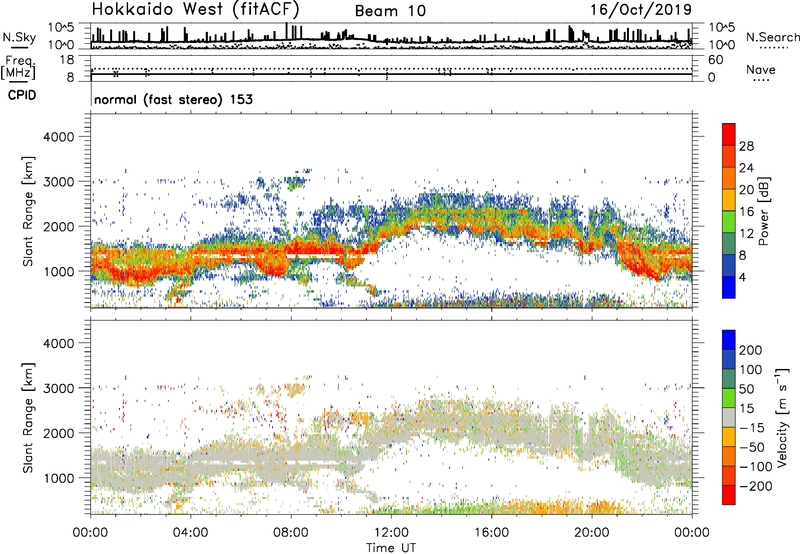The image size is (800, 554).
Task: Click the Nave legend label
Action: pyautogui.click(x=761, y=70)
